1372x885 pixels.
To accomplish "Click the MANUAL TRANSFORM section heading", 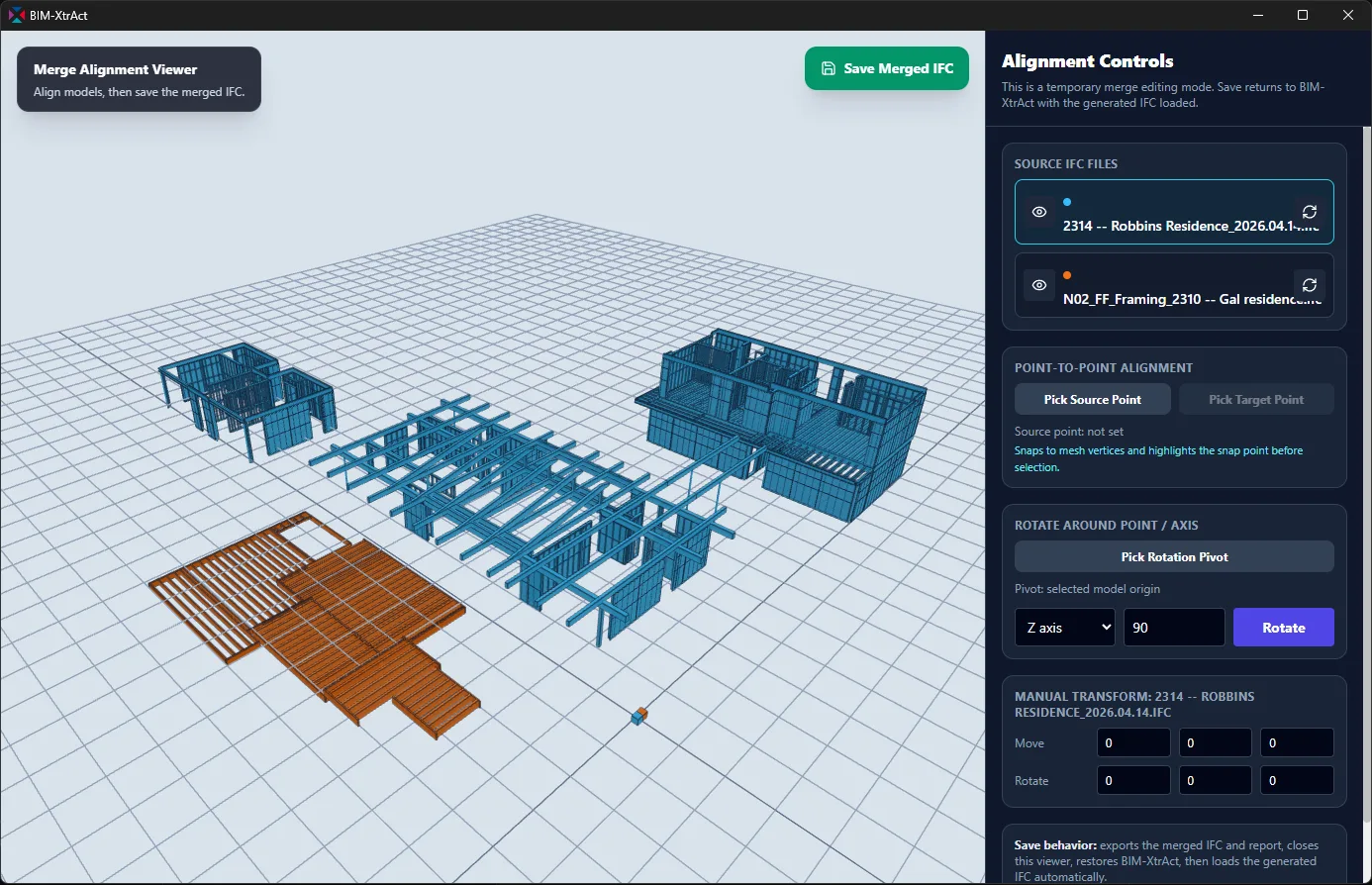I will click(x=1134, y=705).
